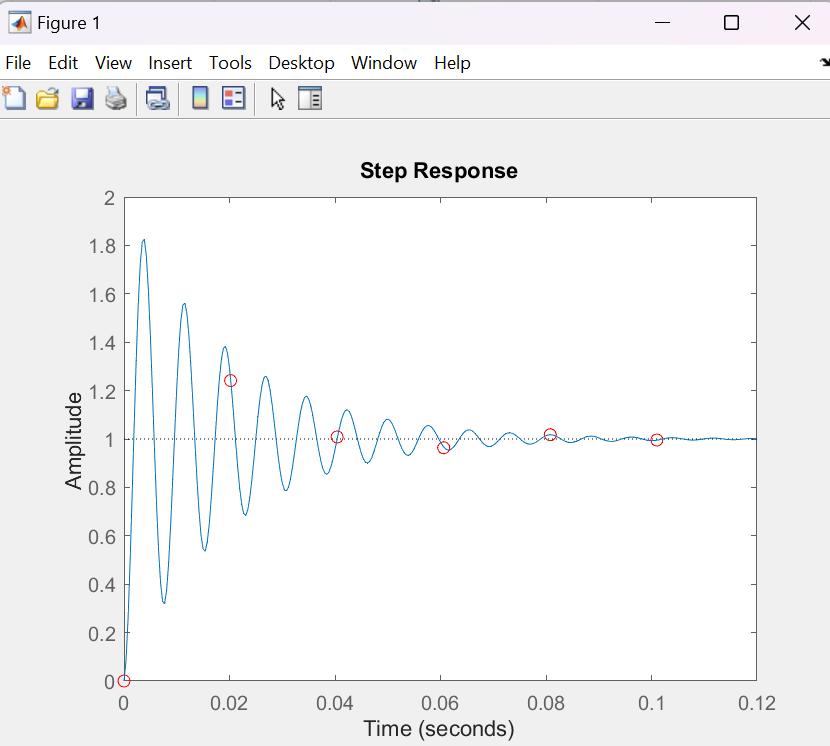Open a file using the folder icon
Viewport: 830px width, 746px height.
click(x=47, y=98)
